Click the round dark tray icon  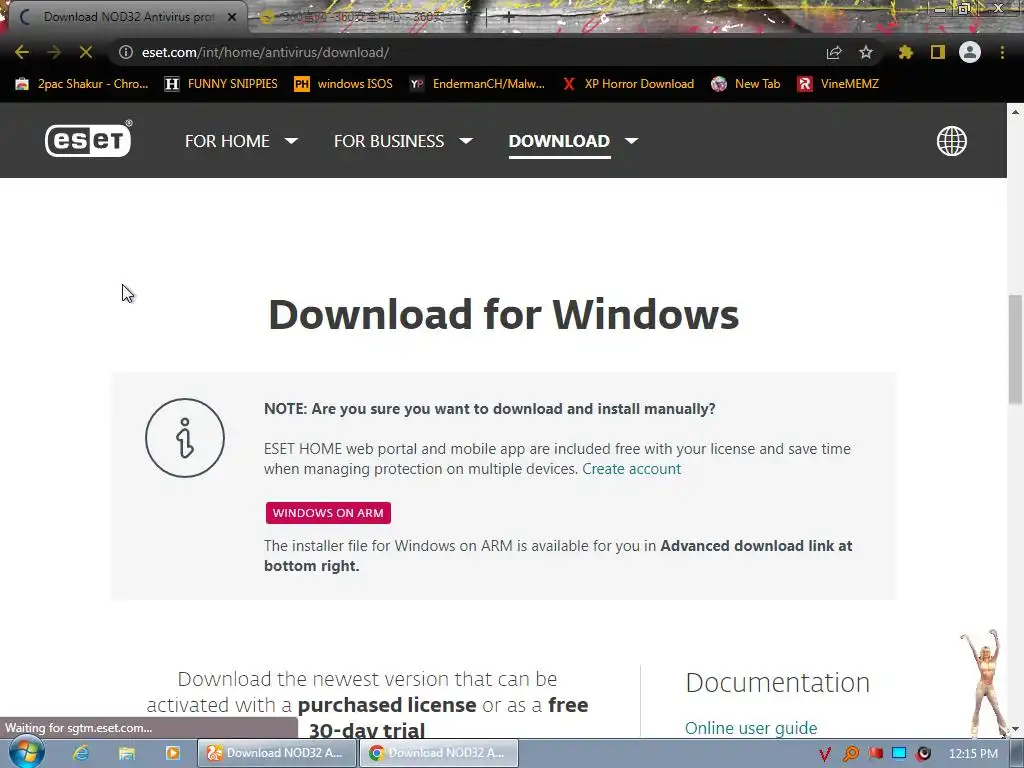(x=923, y=754)
